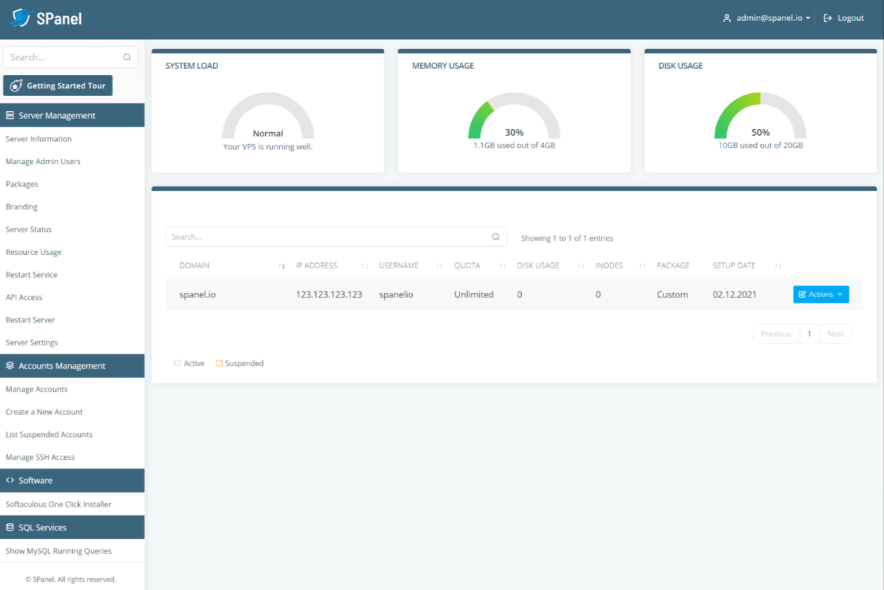Select Server Settings in the sidebar
This screenshot has height=590, width=884.
click(x=30, y=342)
